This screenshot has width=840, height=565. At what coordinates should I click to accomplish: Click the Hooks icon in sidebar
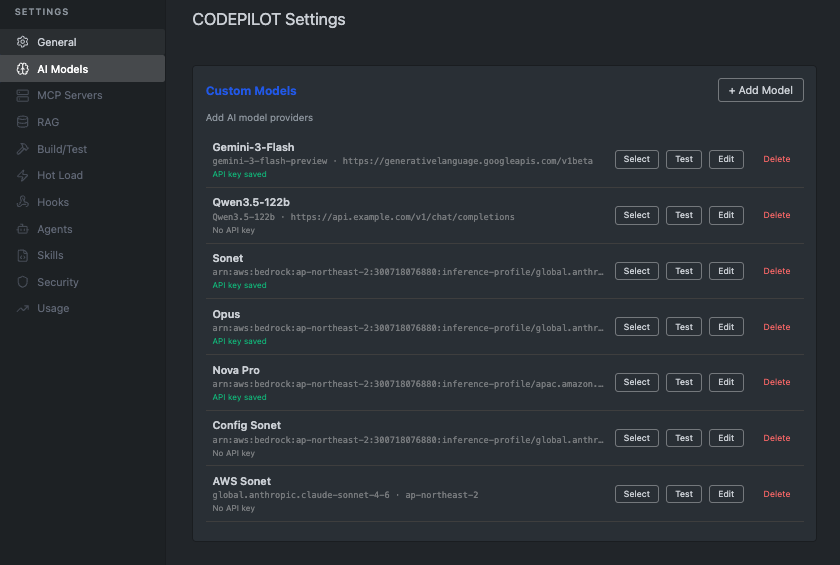22,202
